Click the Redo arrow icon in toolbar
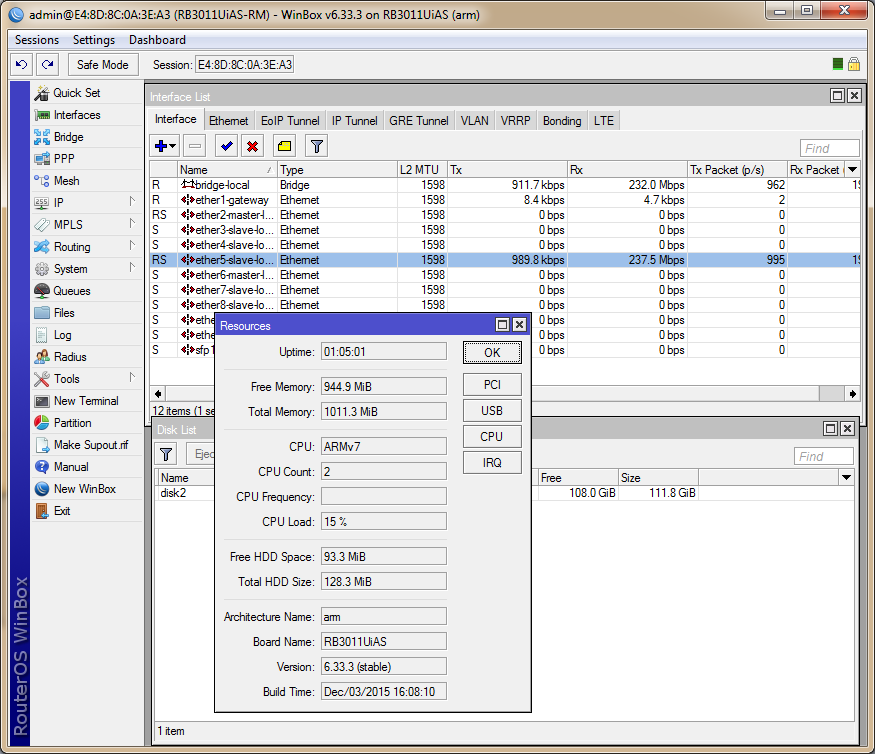Image resolution: width=875 pixels, height=754 pixels. pyautogui.click(x=47, y=64)
